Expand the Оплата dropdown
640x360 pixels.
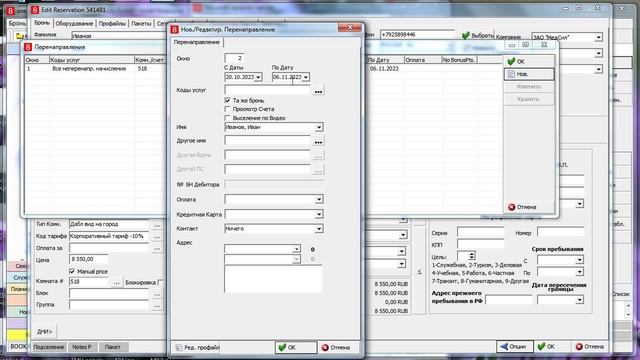pos(319,200)
